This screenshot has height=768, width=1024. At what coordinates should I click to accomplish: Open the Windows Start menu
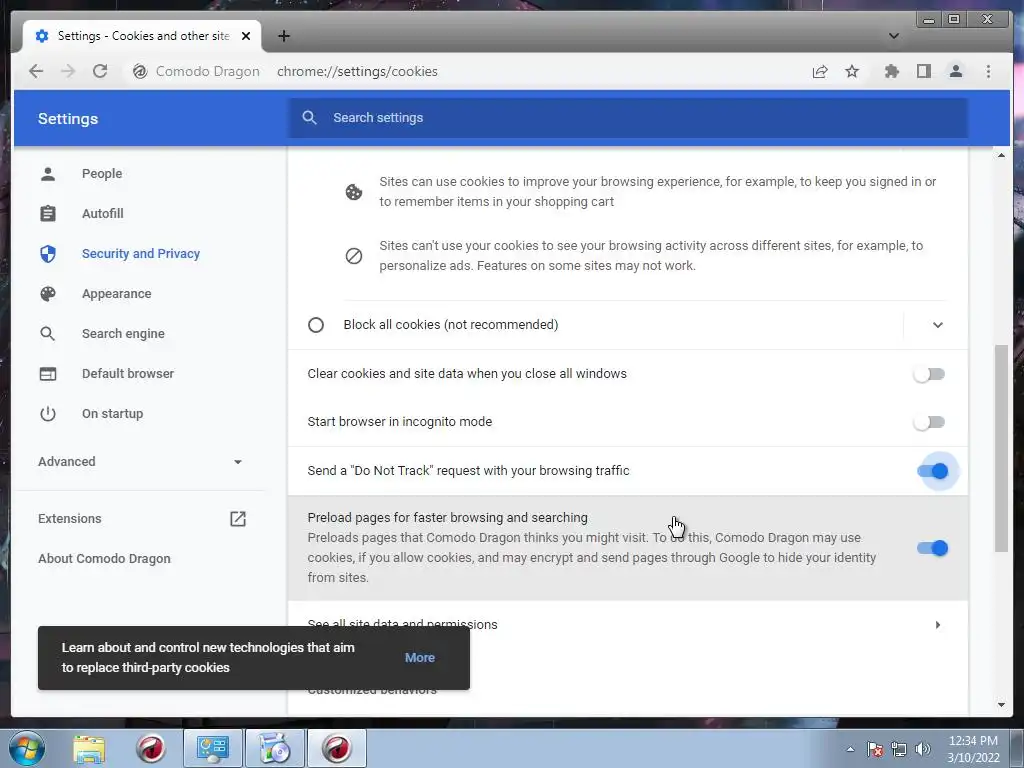pyautogui.click(x=27, y=749)
